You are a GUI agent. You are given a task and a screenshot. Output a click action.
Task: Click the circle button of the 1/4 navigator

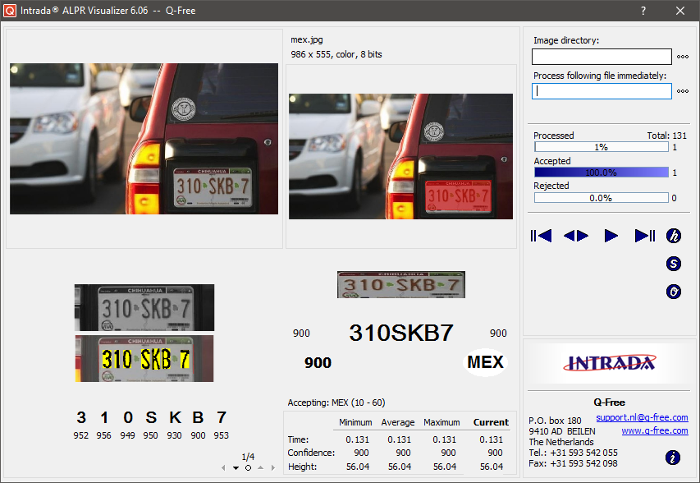[248, 468]
